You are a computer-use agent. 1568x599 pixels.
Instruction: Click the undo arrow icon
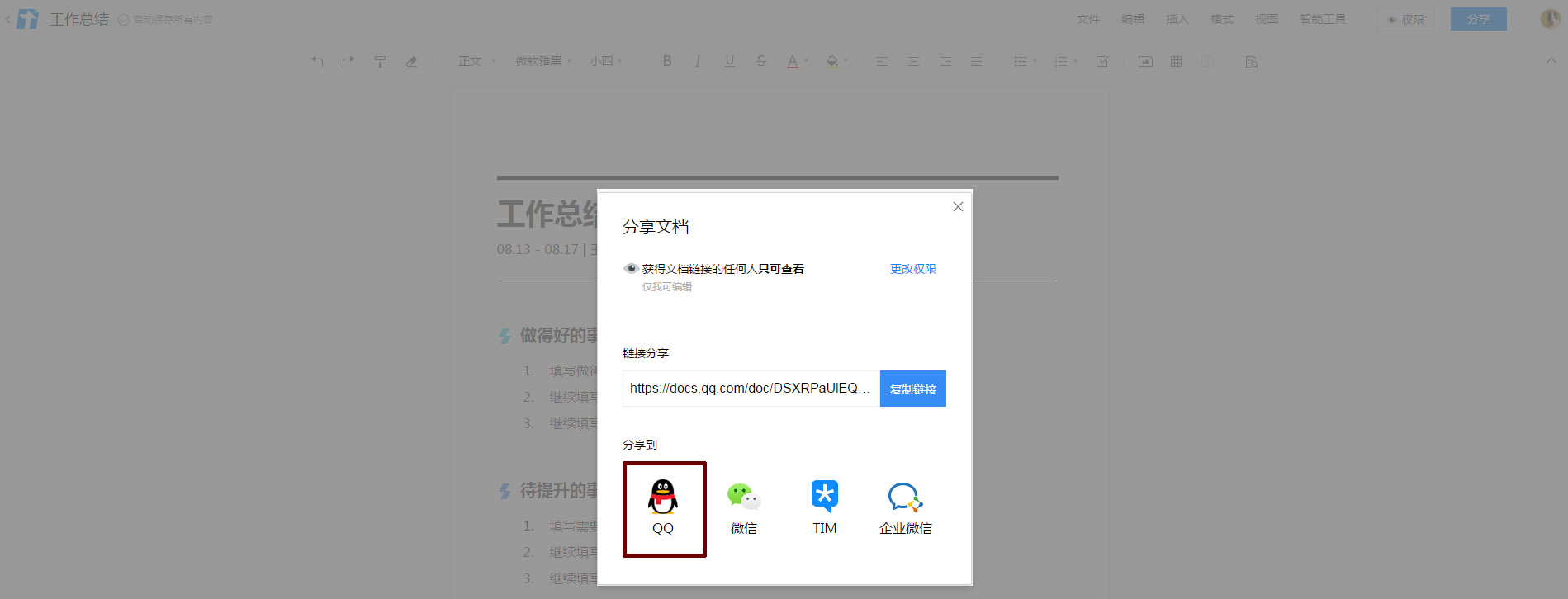pos(317,61)
